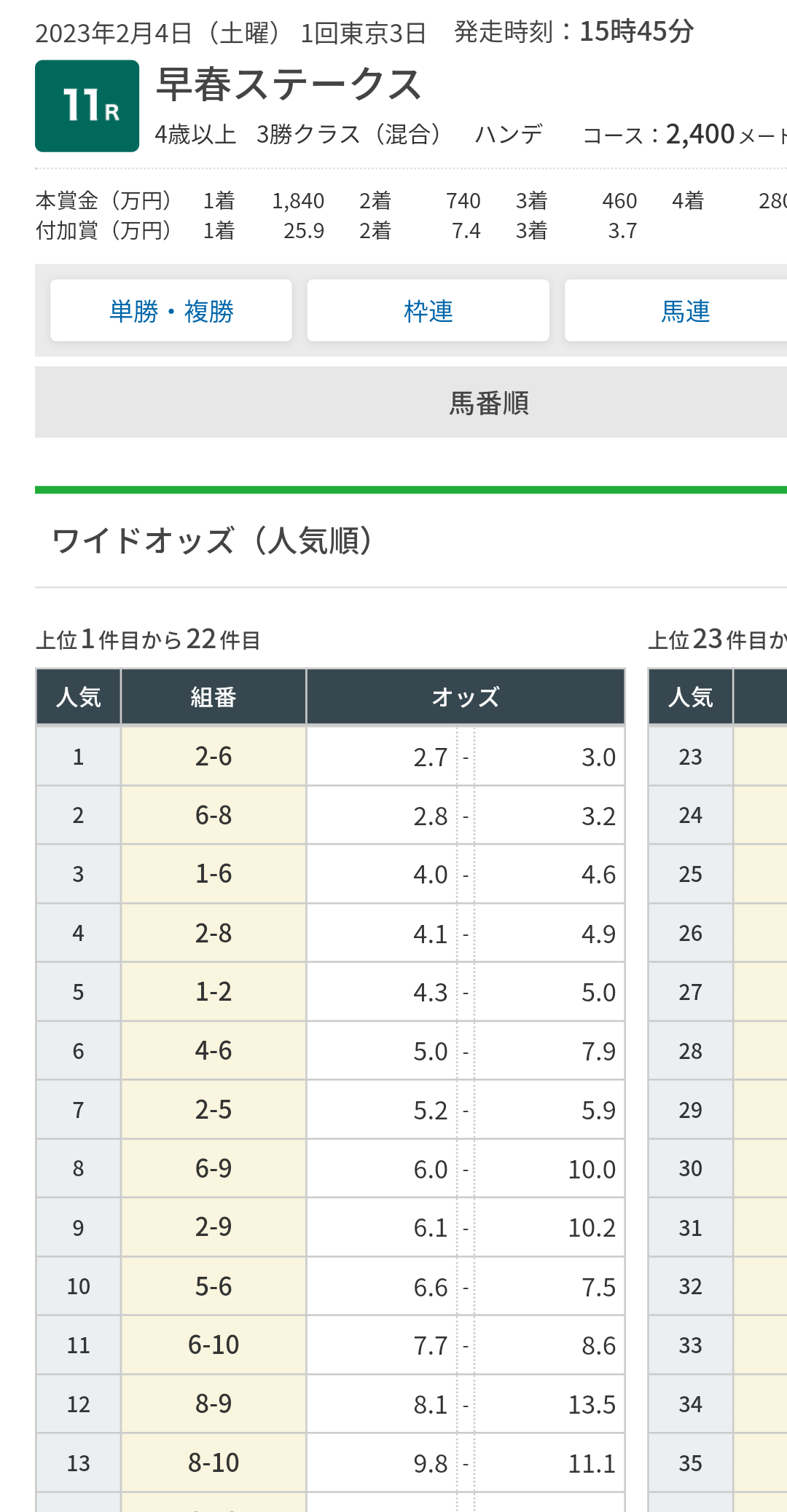This screenshot has height=1512, width=787.
Task: Select the 8-10 combination cell
Action: coord(214,1463)
